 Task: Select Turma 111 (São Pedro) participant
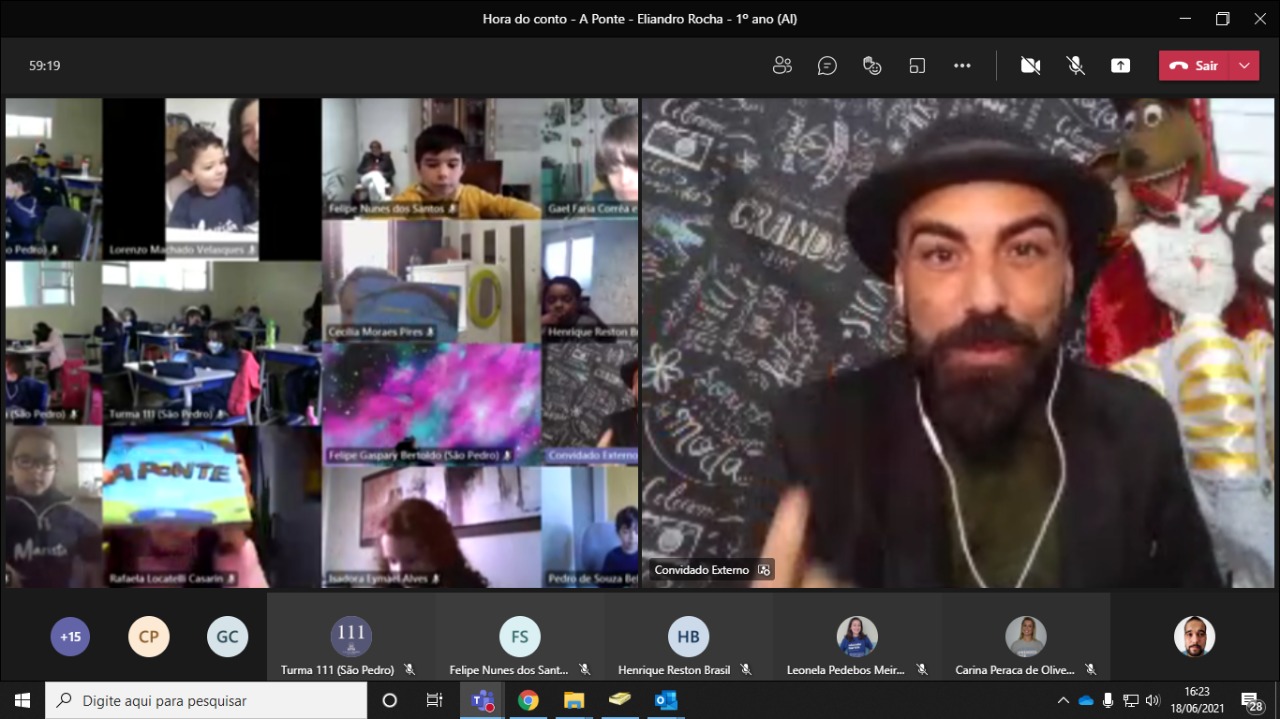point(351,636)
